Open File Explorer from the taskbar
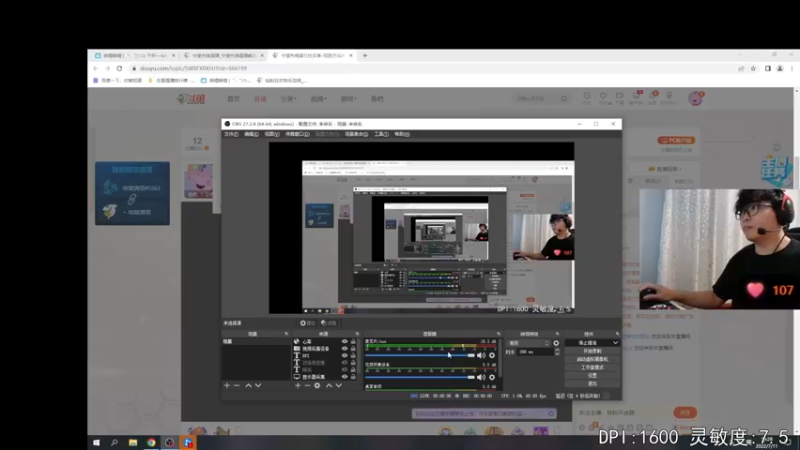Screen dimensions: 800x450 133,442
